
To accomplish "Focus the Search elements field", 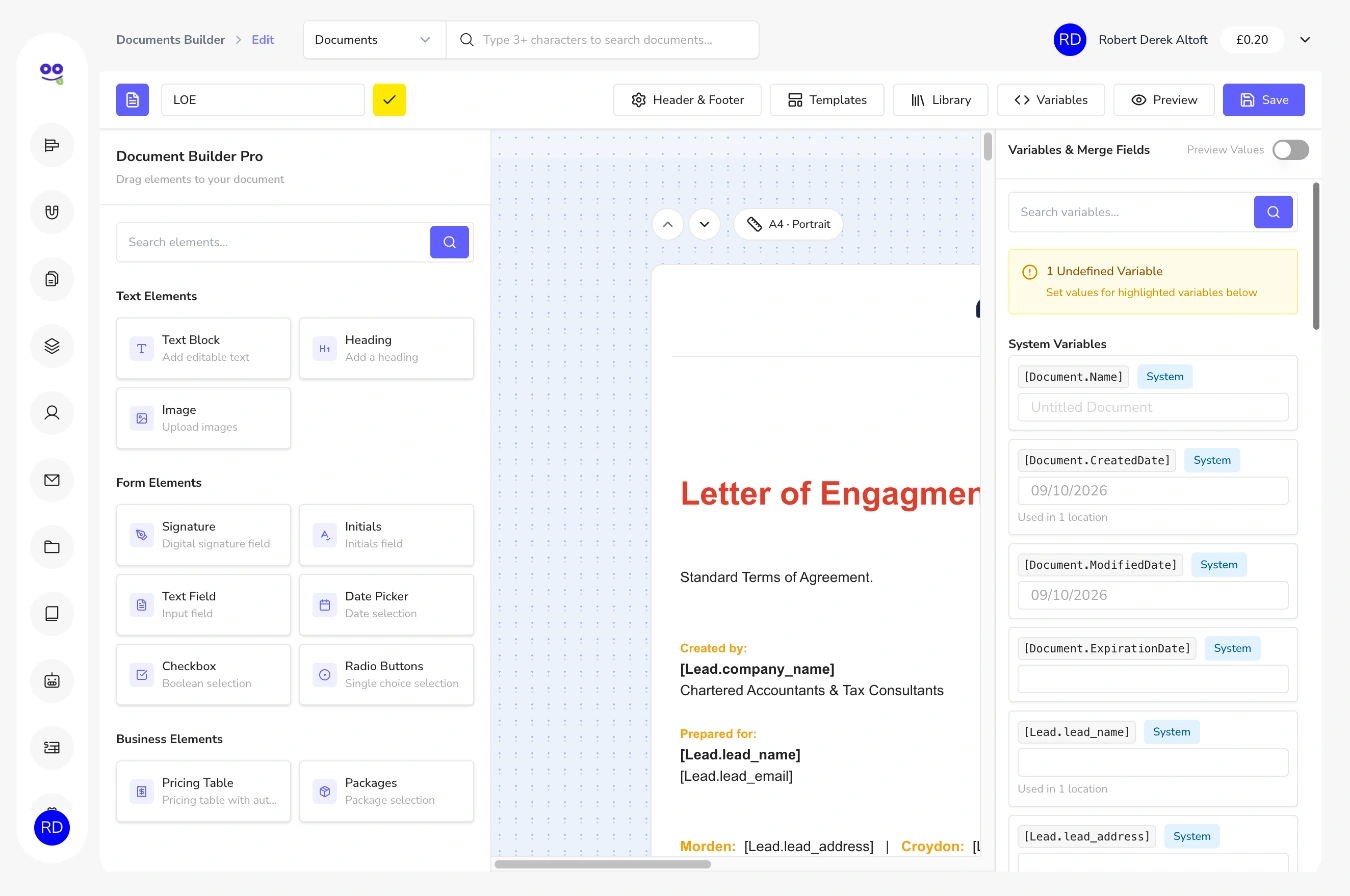I will click(273, 242).
